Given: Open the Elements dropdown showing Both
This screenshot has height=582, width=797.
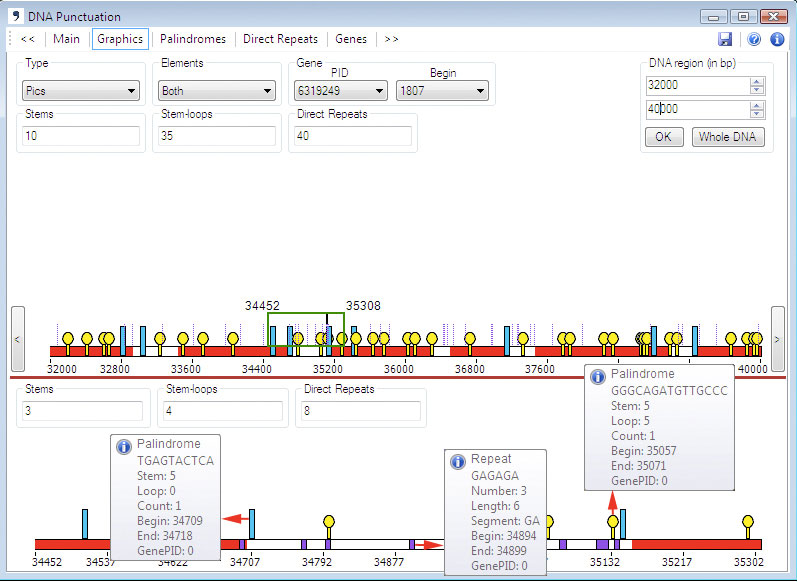Looking at the screenshot, I should (217, 91).
